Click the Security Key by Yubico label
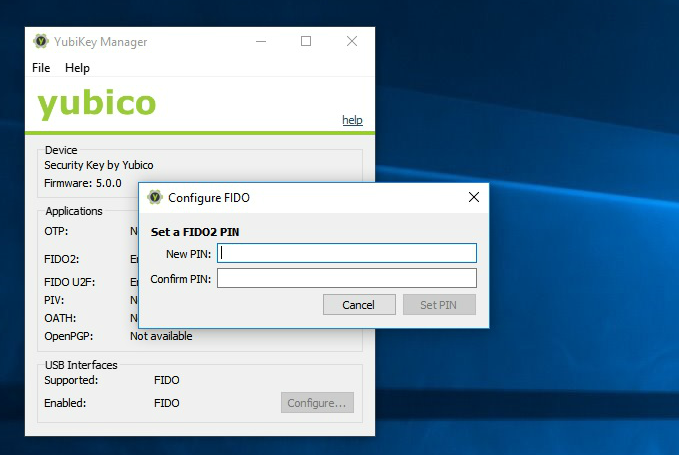 (99, 165)
